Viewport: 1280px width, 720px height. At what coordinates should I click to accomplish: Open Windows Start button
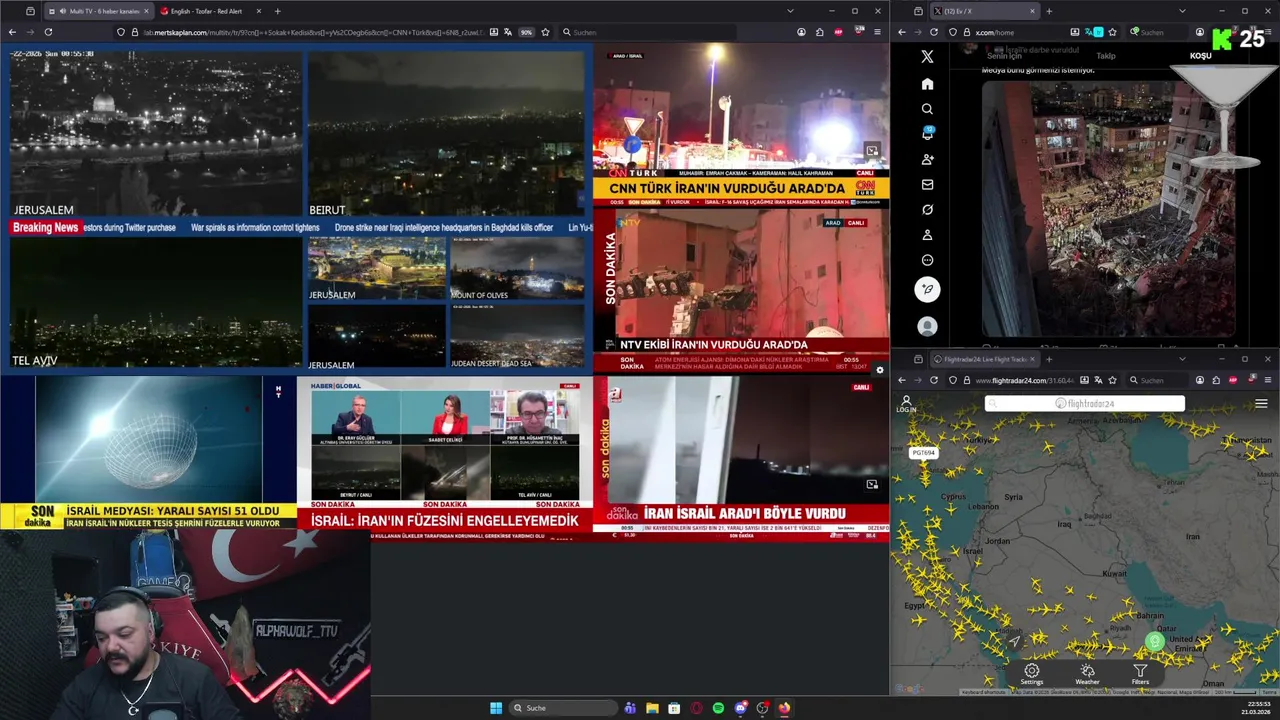coord(496,708)
